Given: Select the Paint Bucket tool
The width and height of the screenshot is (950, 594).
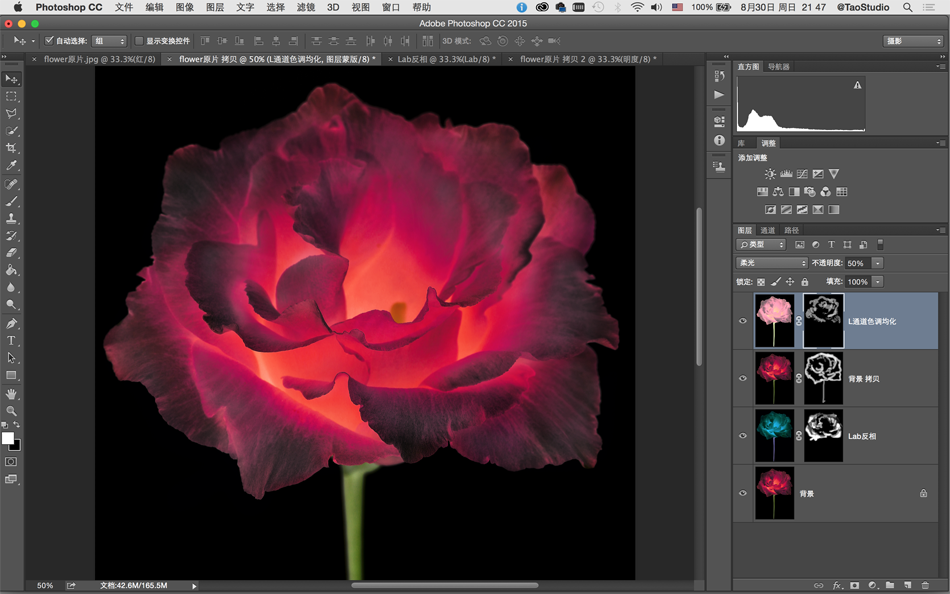Looking at the screenshot, I should (x=12, y=270).
